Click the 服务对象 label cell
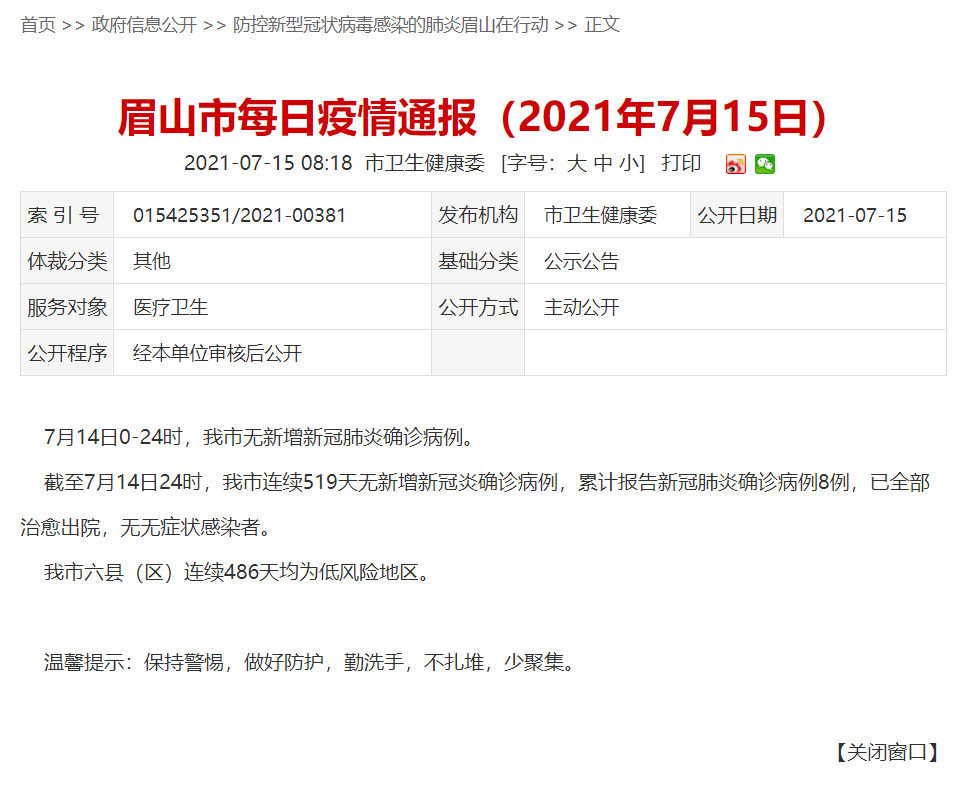The image size is (968, 786). [67, 307]
